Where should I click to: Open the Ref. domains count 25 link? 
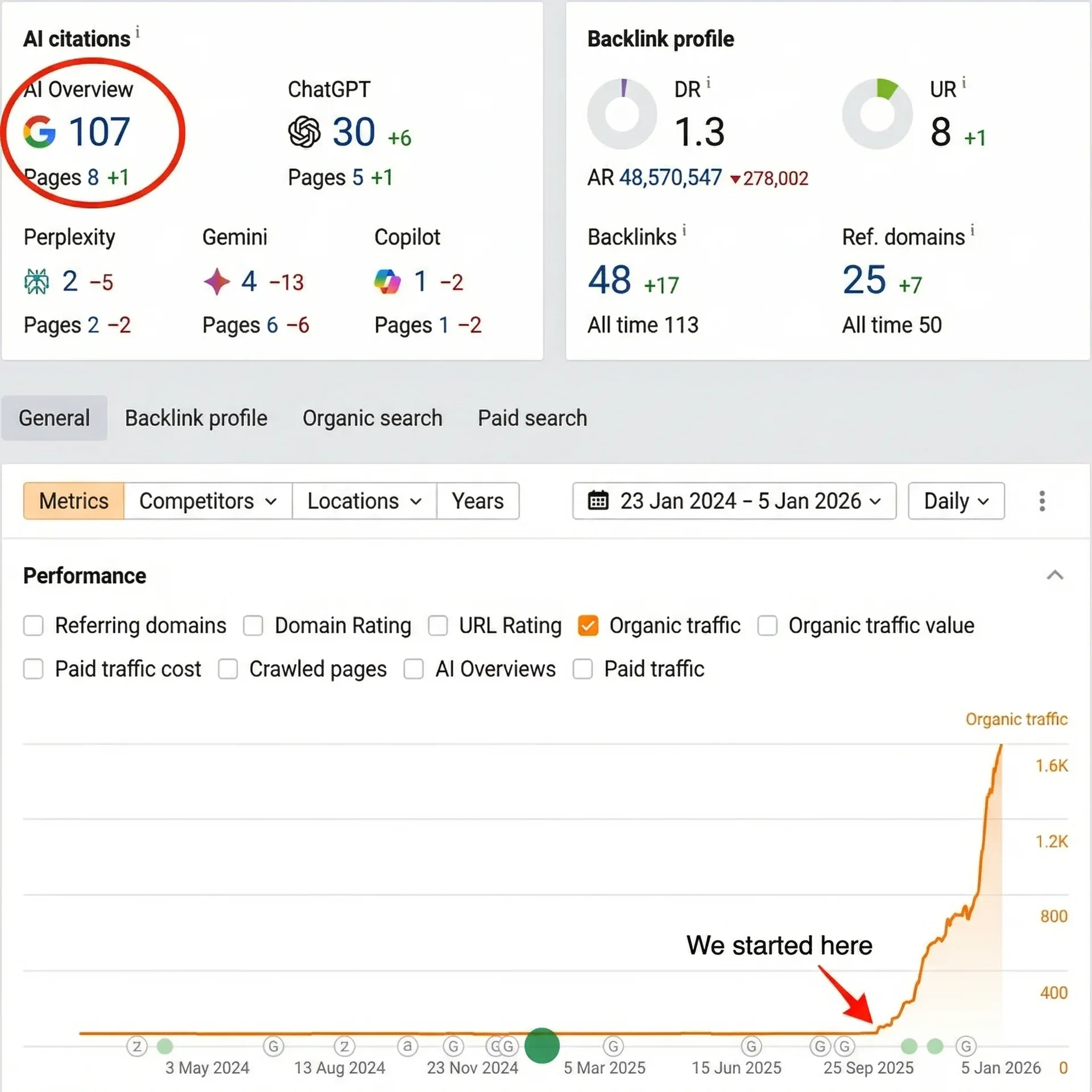pyautogui.click(x=864, y=280)
